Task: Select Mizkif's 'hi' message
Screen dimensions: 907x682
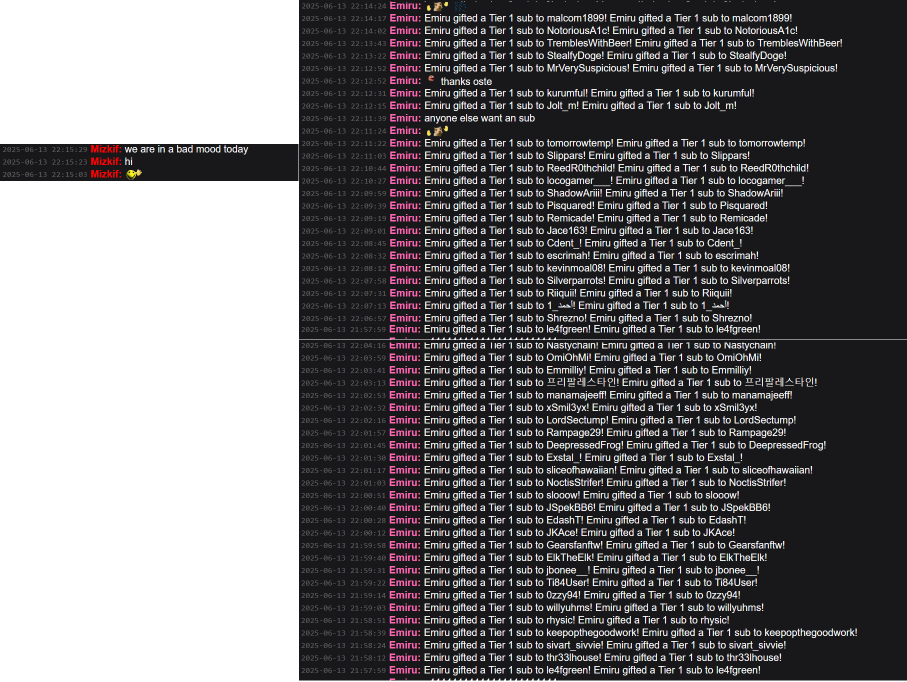Action: click(128, 161)
